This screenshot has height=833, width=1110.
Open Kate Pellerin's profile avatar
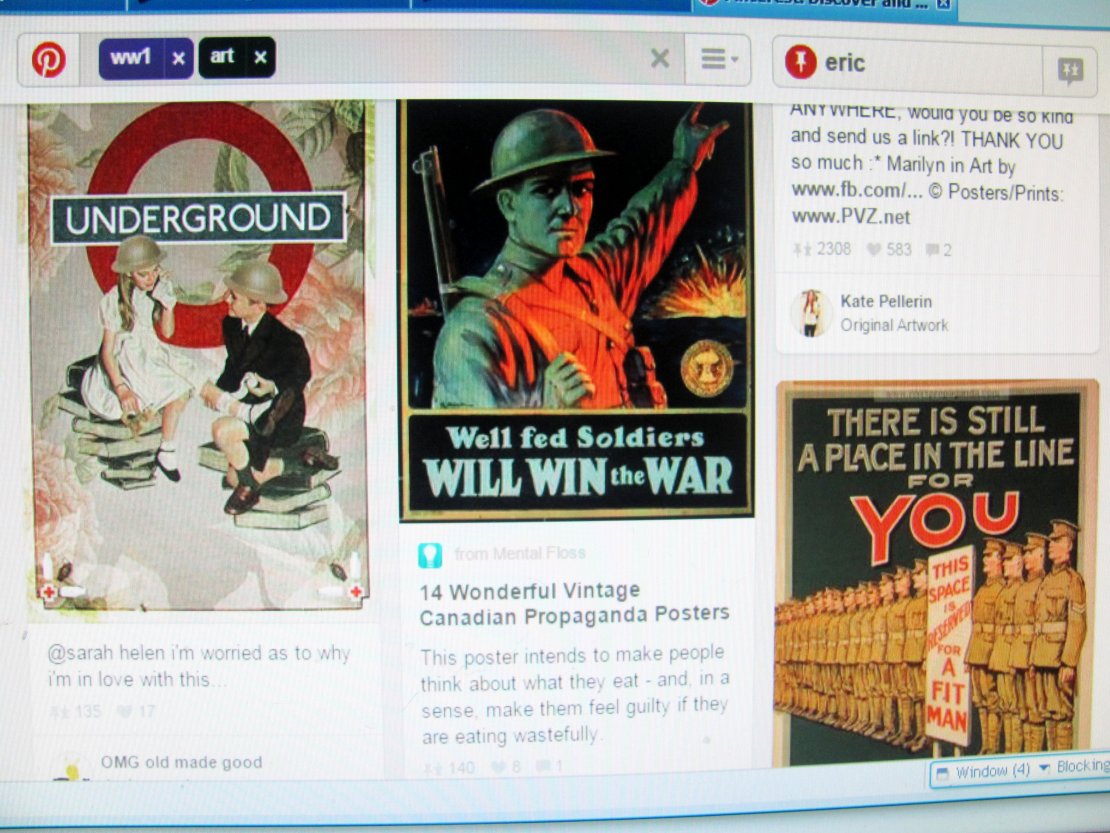tap(810, 313)
